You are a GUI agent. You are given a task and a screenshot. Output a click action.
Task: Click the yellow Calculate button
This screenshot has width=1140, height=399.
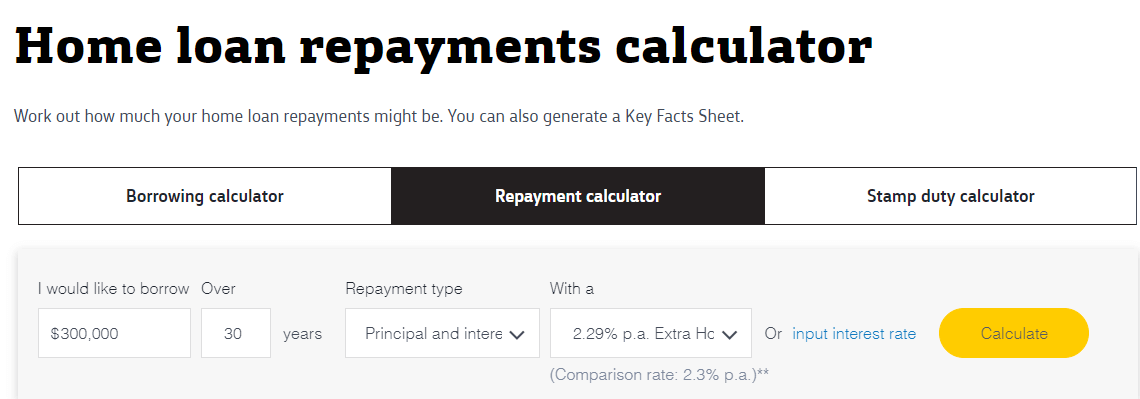coord(1014,333)
